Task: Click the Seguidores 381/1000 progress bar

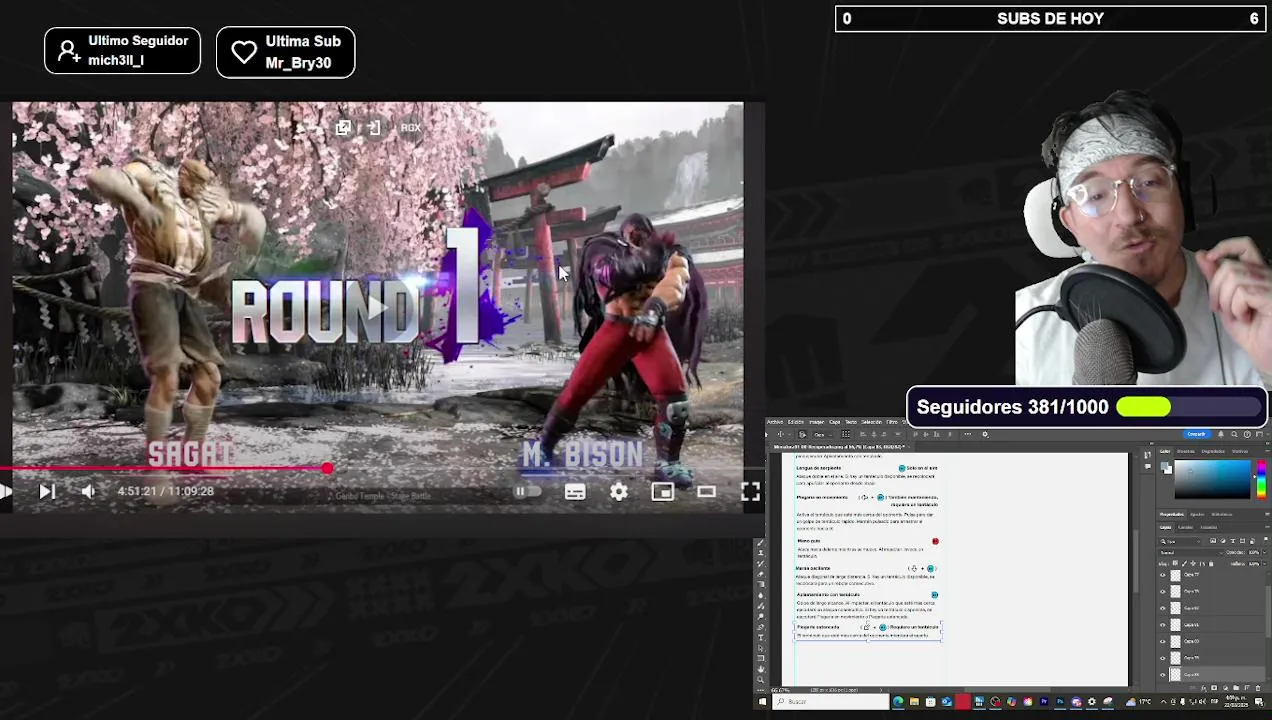Action: pyautogui.click(x=1189, y=407)
